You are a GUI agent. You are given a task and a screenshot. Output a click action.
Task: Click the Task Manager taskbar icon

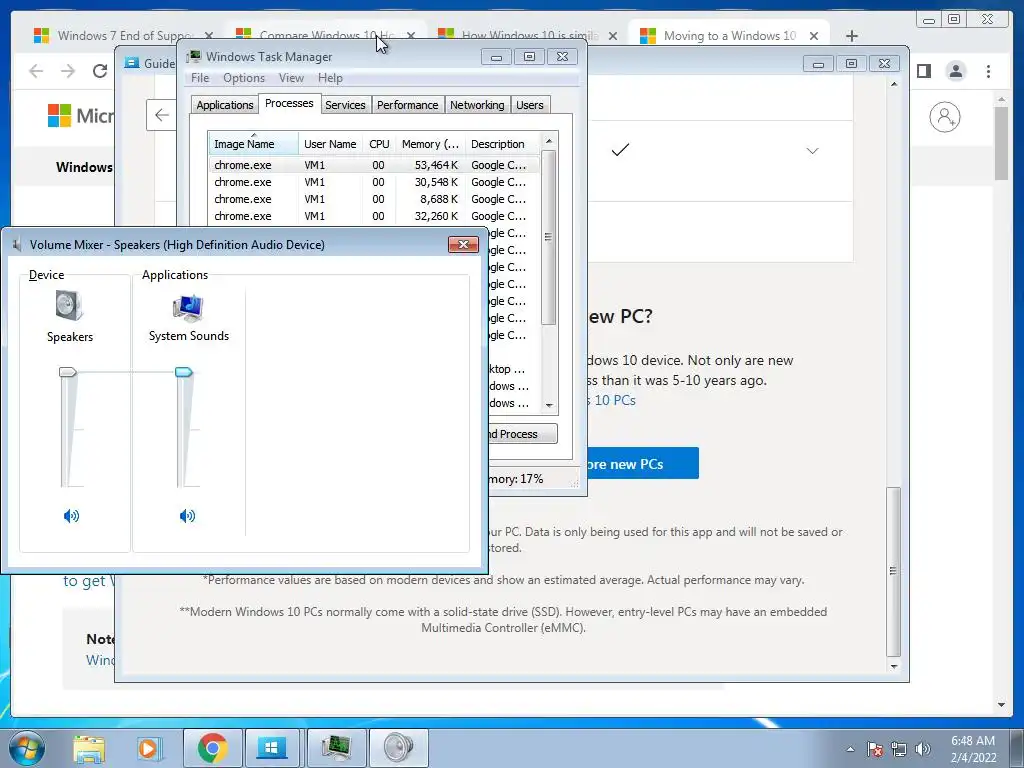pyautogui.click(x=336, y=748)
